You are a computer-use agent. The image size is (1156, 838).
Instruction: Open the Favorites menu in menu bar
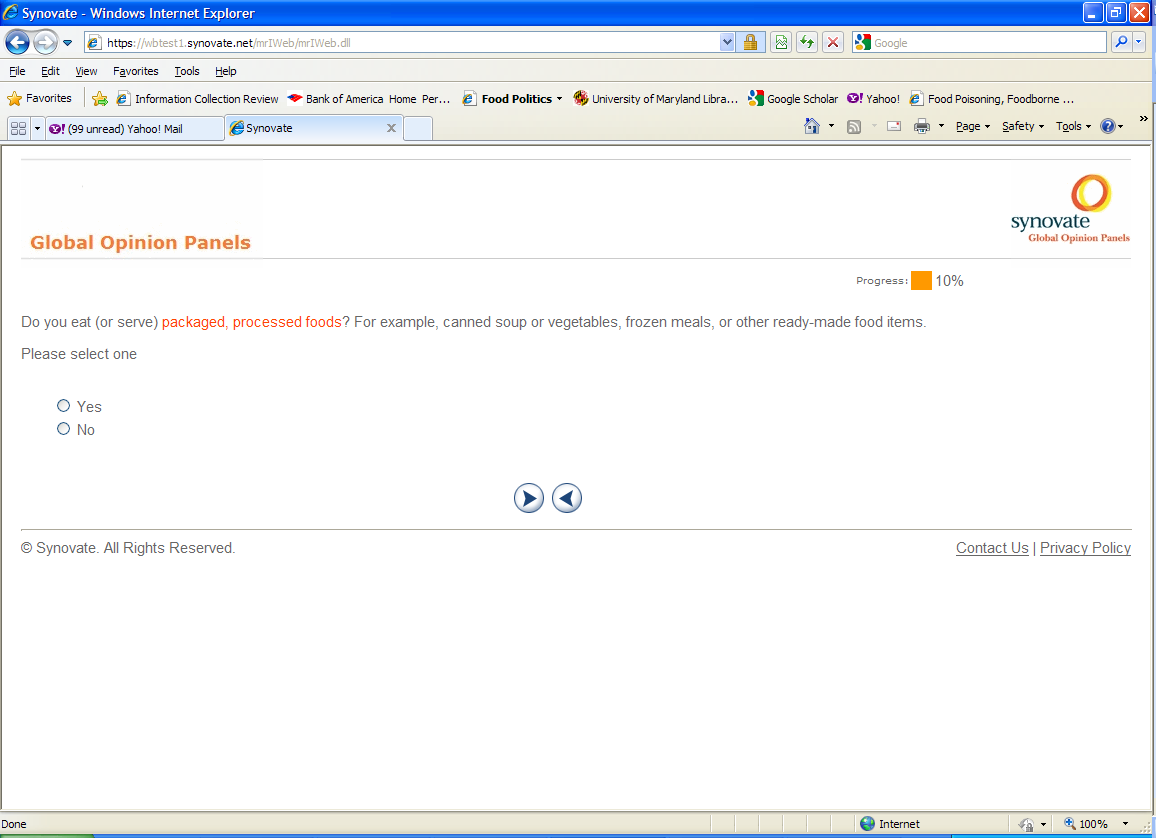pyautogui.click(x=136, y=71)
